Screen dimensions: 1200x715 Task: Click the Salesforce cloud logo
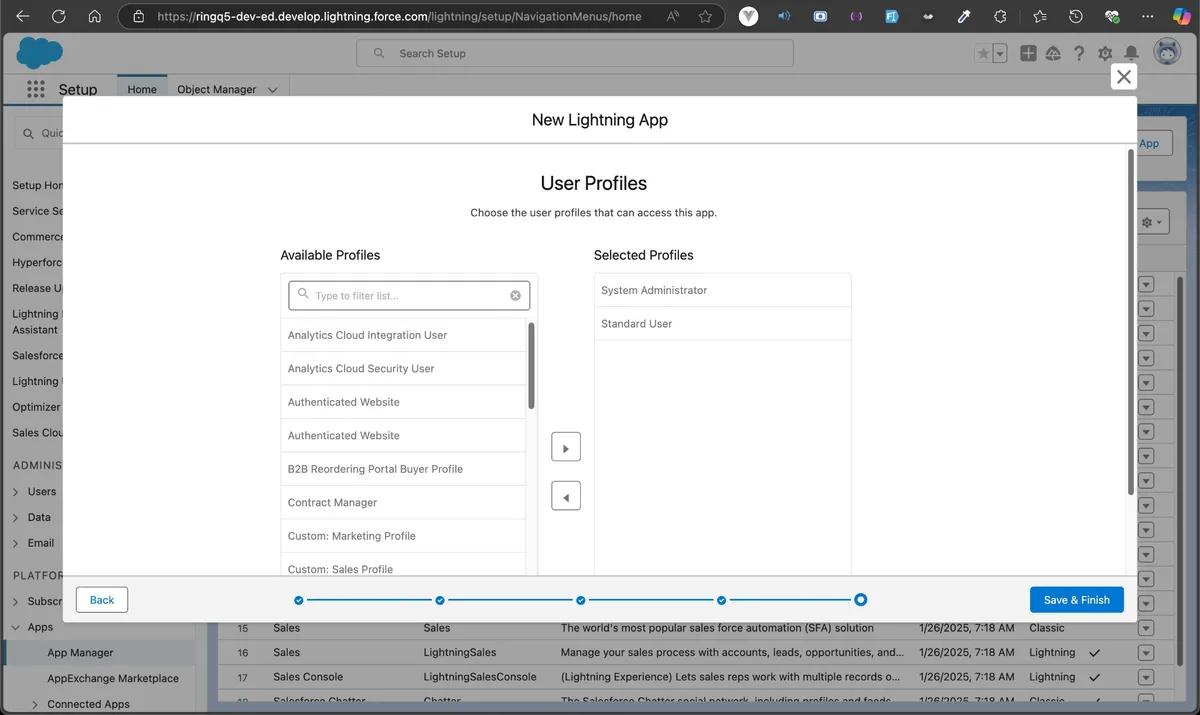coord(40,53)
